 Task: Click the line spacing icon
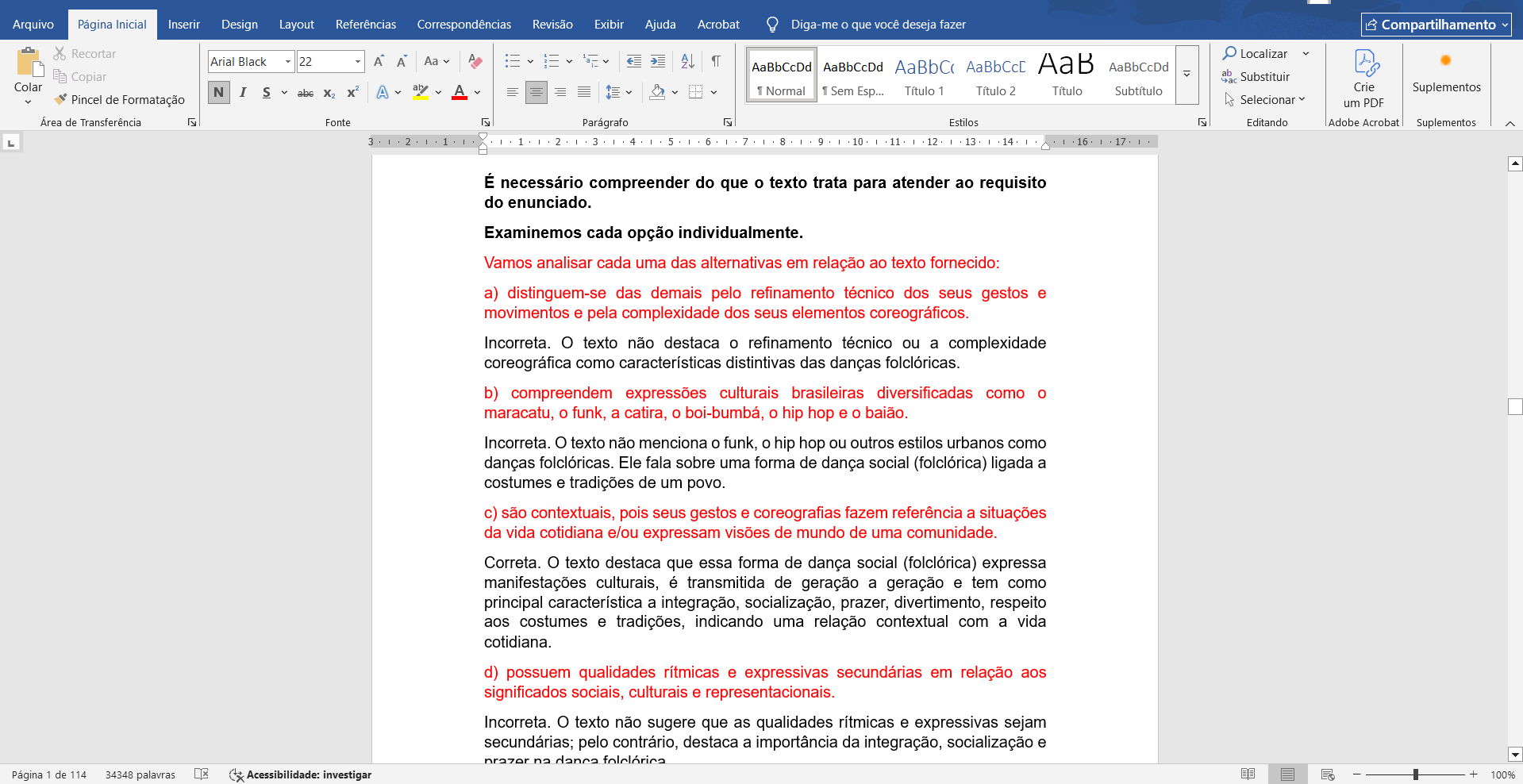click(x=613, y=92)
